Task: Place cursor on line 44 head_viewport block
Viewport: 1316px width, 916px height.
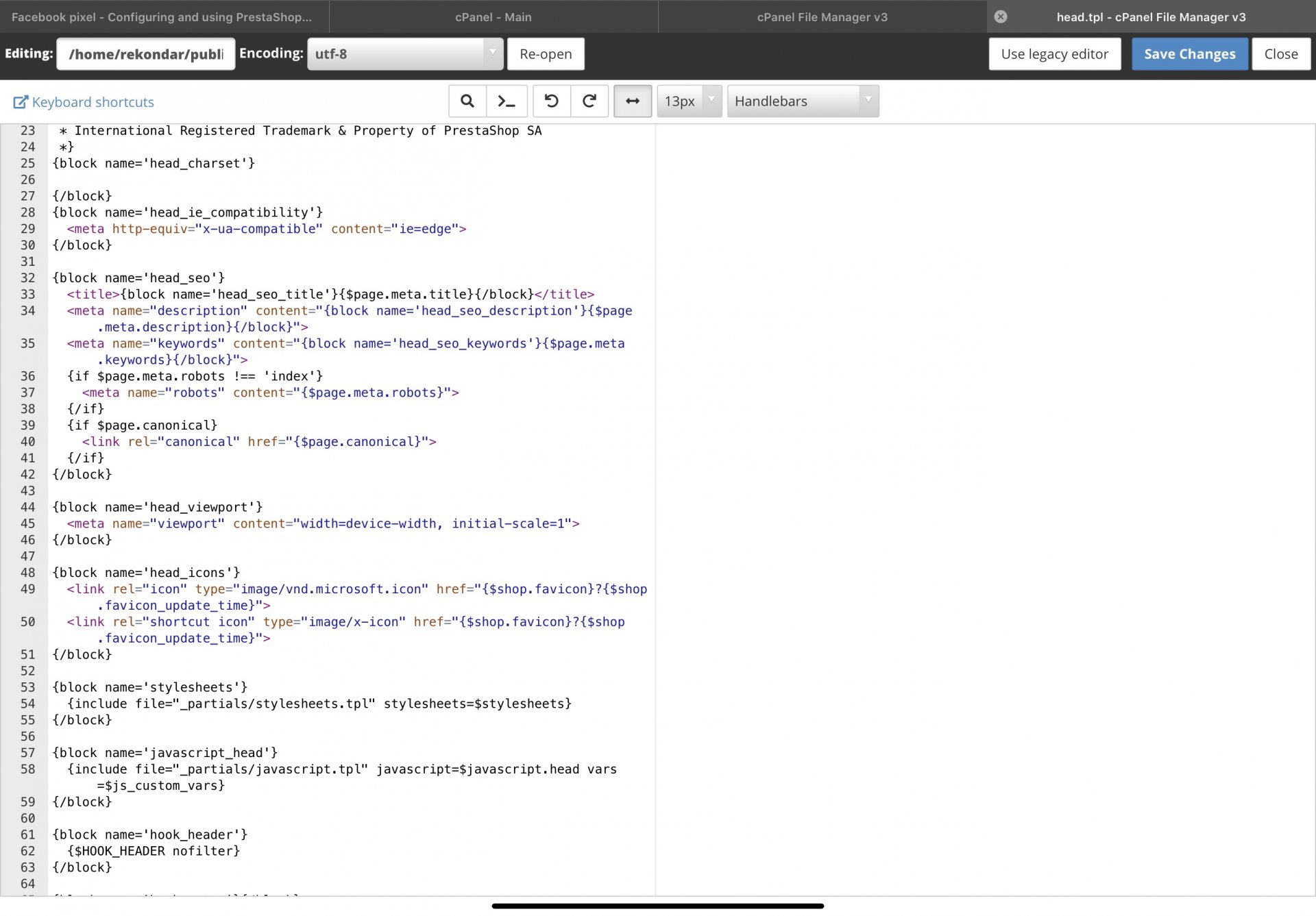Action: 158,507
